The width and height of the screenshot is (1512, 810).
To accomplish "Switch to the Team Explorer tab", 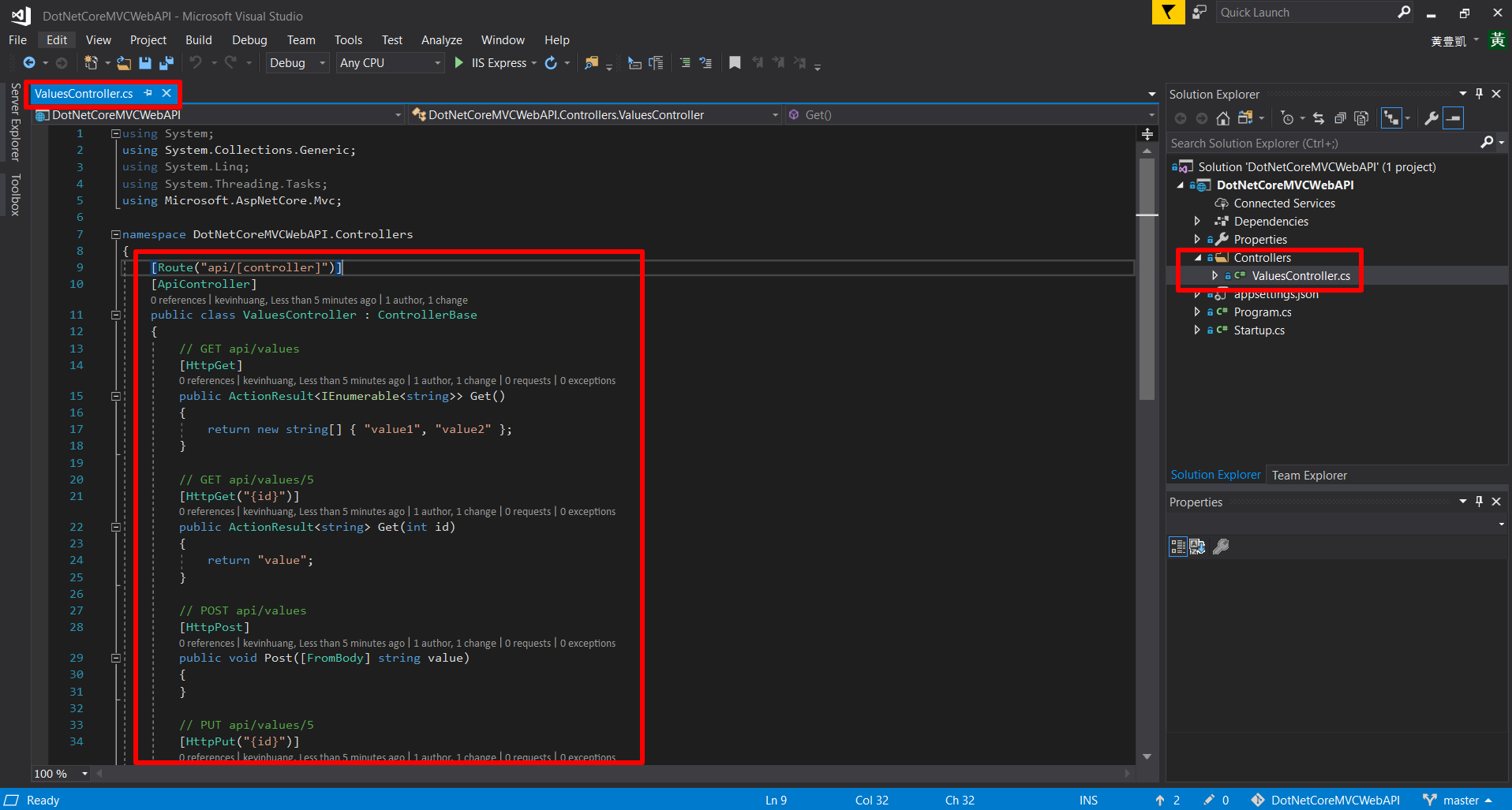I will tap(1308, 475).
